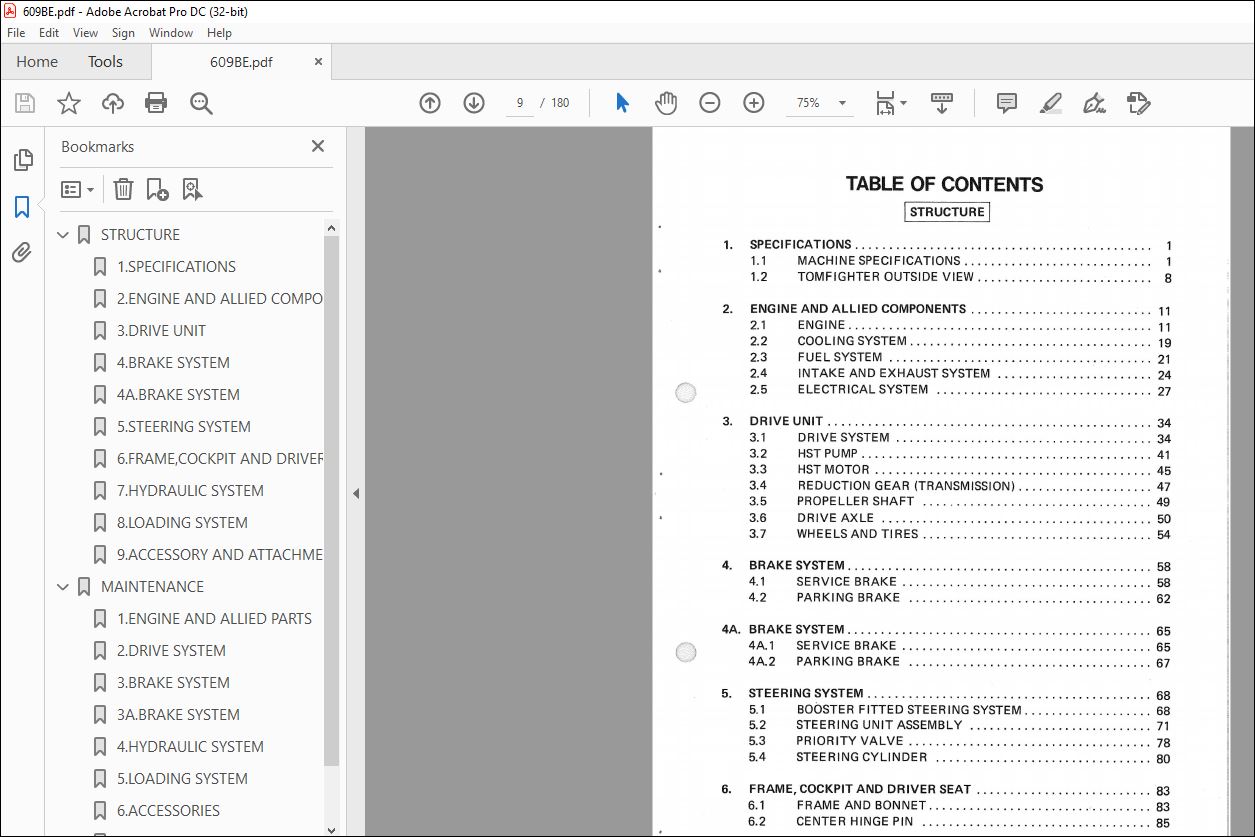
Task: Open the 9.ACCESSORY AND ATTACHME bookmark
Action: [x=220, y=555]
